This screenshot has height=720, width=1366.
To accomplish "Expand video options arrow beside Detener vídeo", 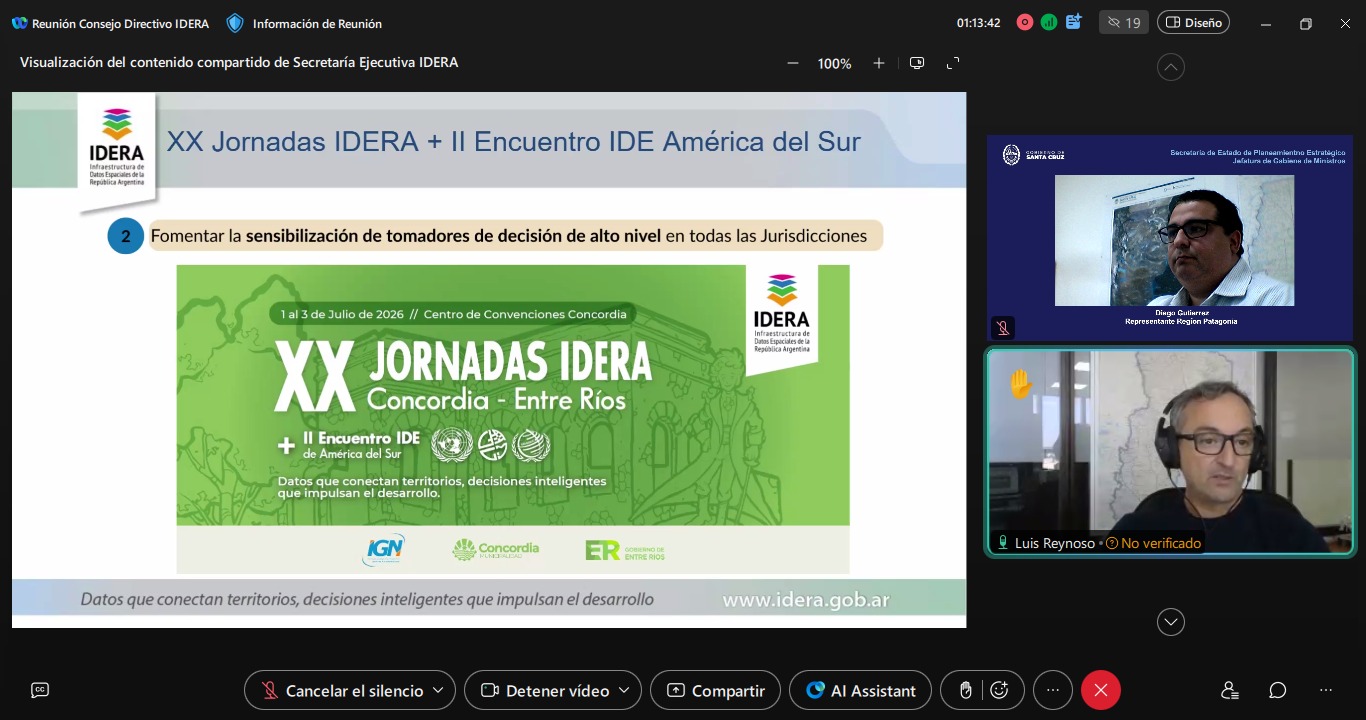I will (x=624, y=690).
